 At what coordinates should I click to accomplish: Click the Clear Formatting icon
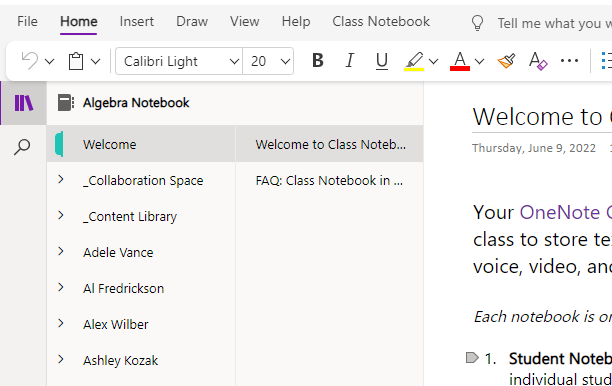[538, 61]
